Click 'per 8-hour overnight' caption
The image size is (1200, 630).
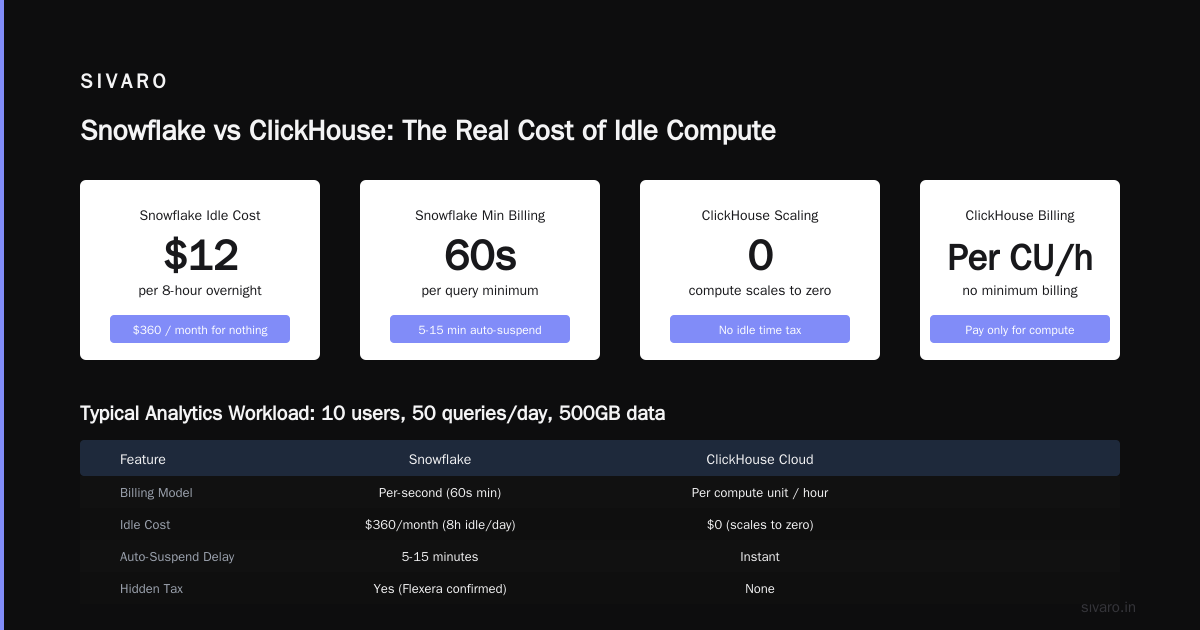200,291
